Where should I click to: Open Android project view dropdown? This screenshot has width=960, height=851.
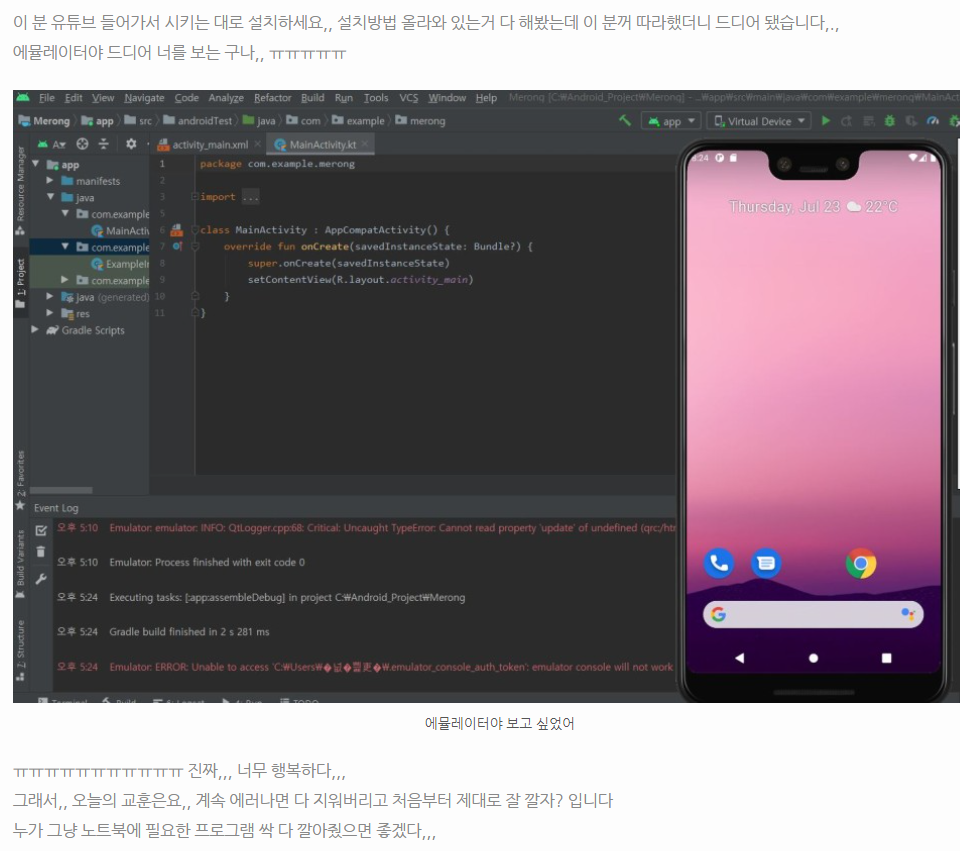tap(50, 144)
